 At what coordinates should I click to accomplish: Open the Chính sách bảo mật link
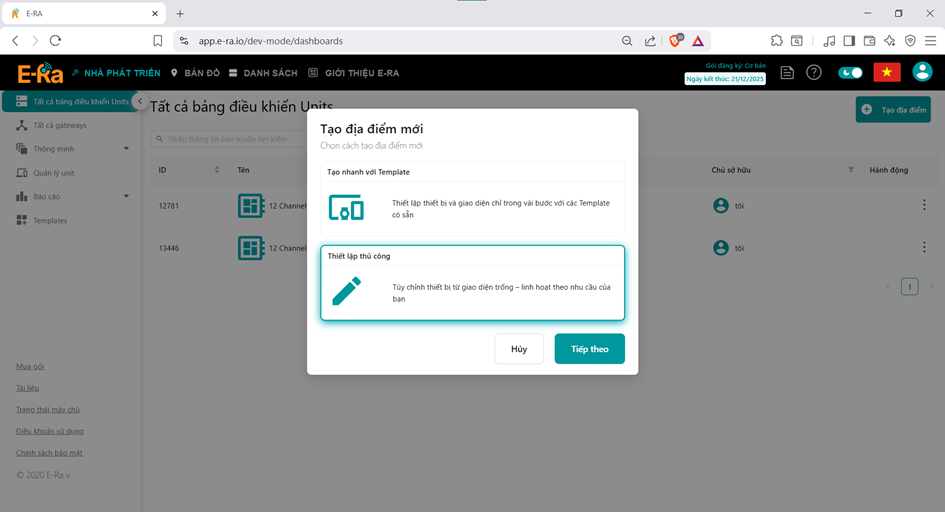click(49, 453)
